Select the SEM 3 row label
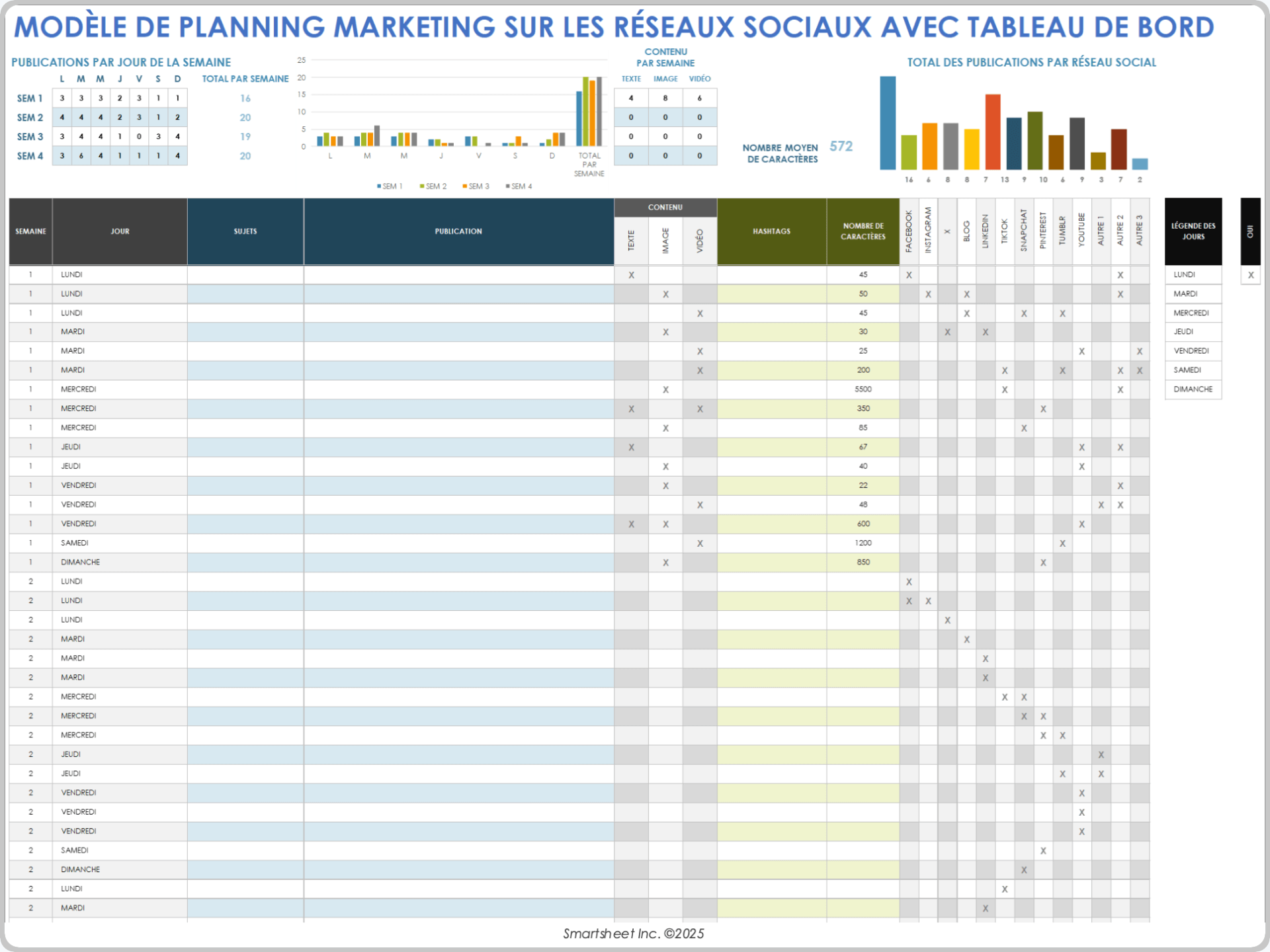Image resolution: width=1270 pixels, height=952 pixels. pos(30,136)
